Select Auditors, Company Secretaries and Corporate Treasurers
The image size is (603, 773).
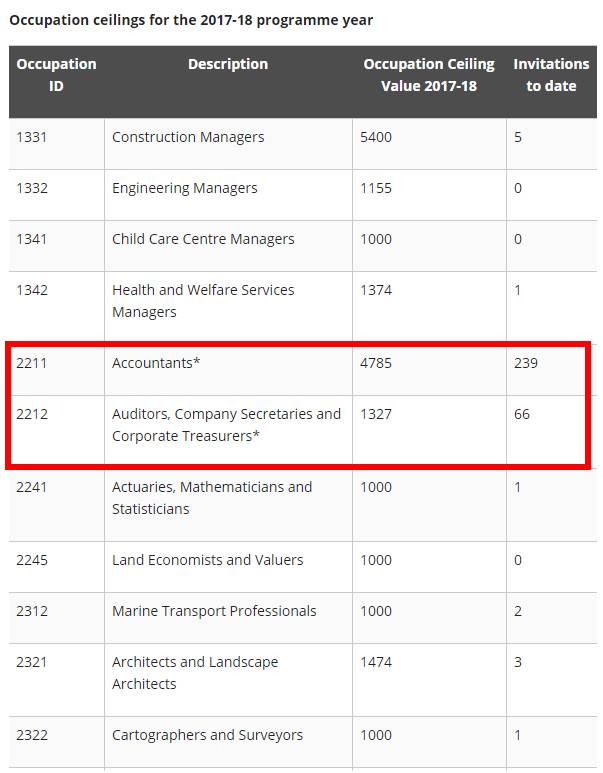coord(226,425)
